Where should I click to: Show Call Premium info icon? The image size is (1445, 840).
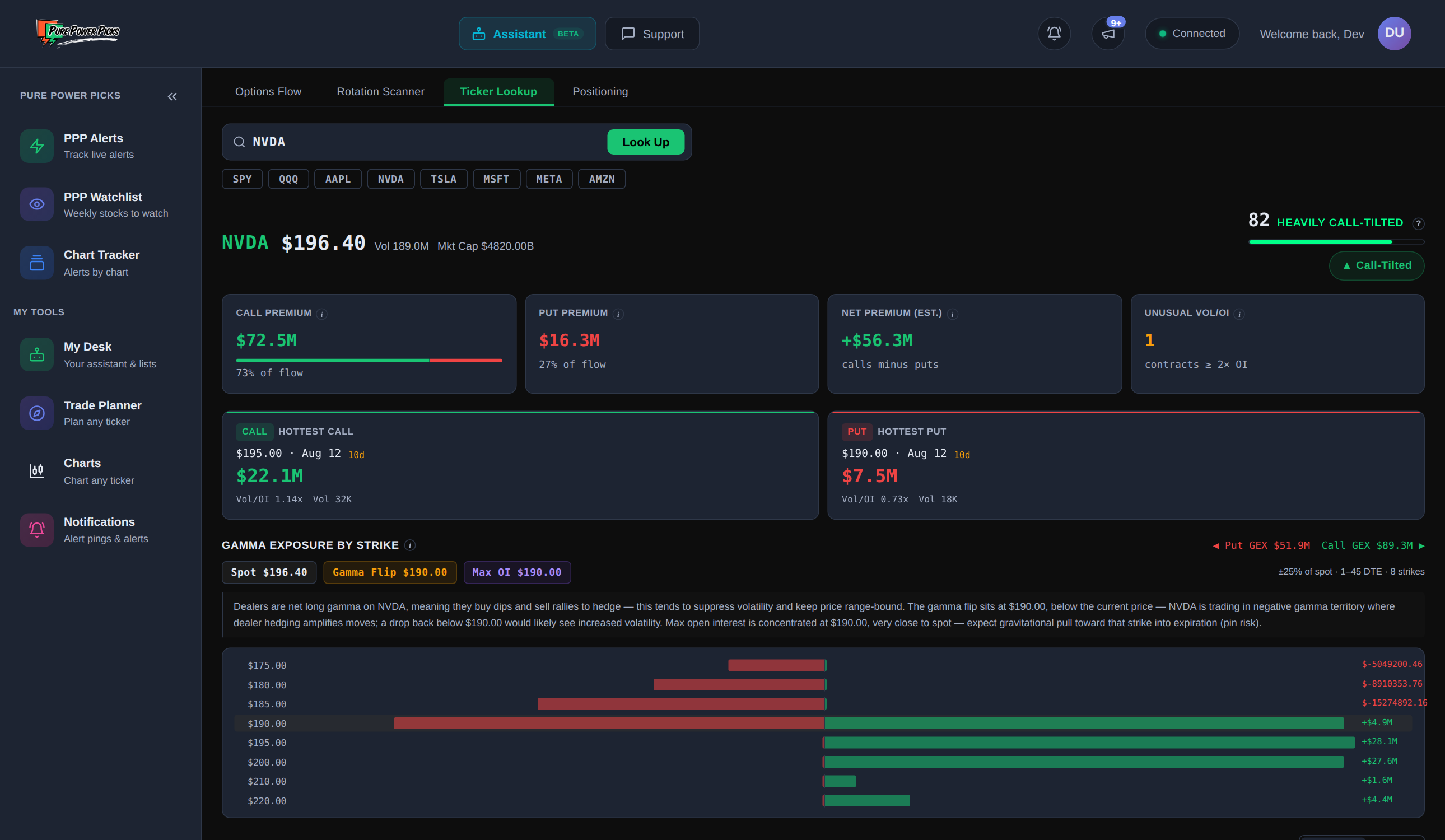321,314
